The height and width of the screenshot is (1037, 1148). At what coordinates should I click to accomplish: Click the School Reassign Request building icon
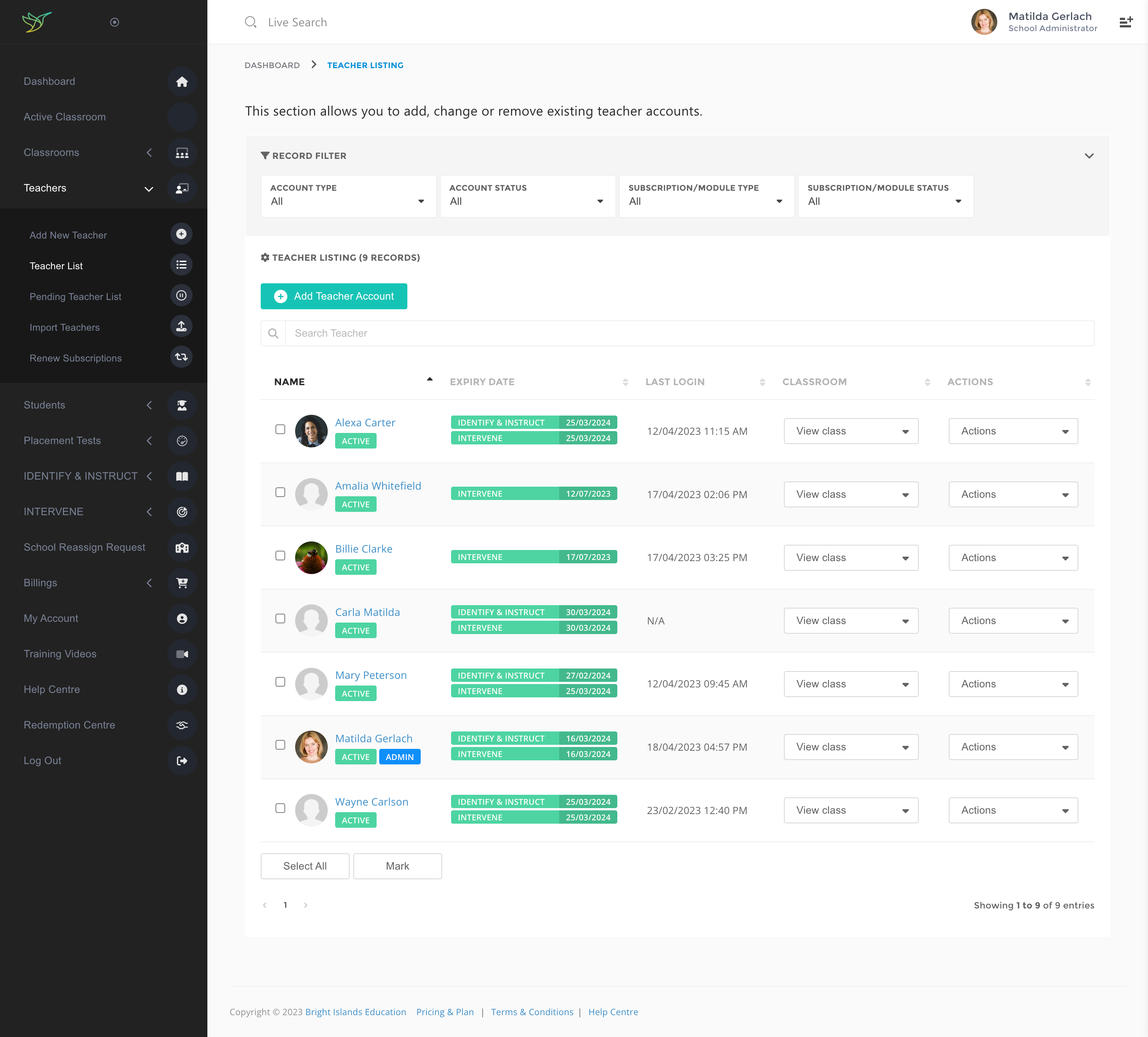coord(182,547)
